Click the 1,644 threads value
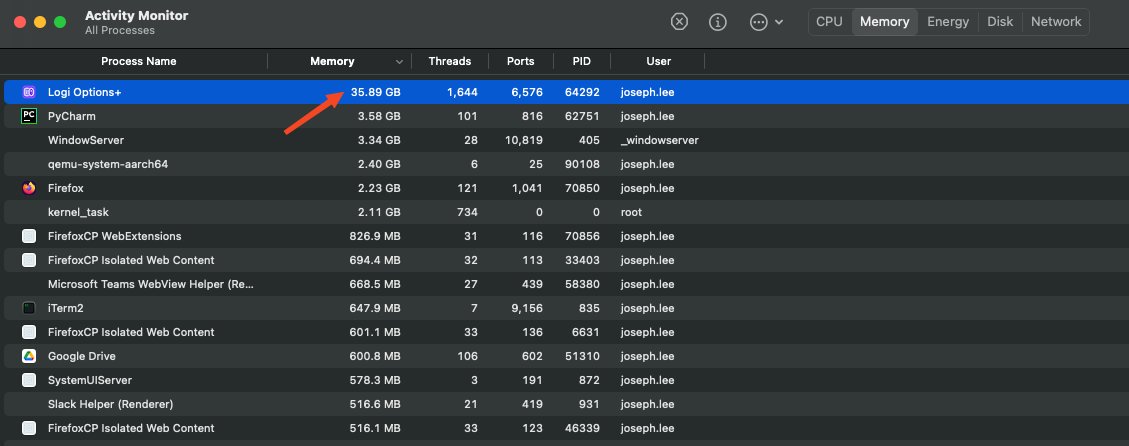Image resolution: width=1129 pixels, height=446 pixels. coord(462,92)
